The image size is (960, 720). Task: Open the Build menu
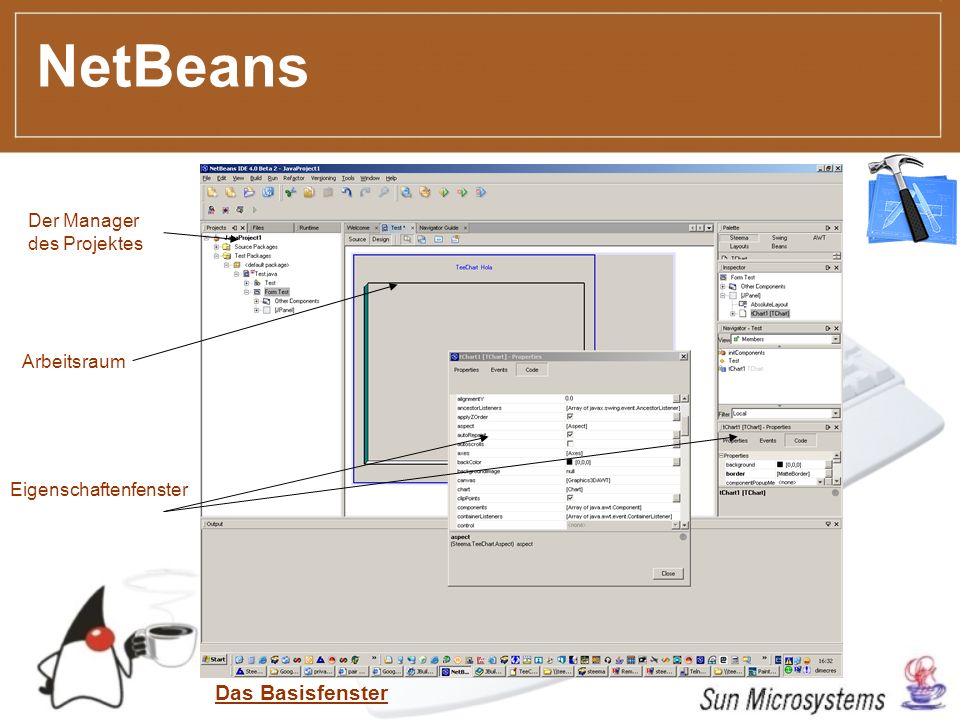click(256, 178)
